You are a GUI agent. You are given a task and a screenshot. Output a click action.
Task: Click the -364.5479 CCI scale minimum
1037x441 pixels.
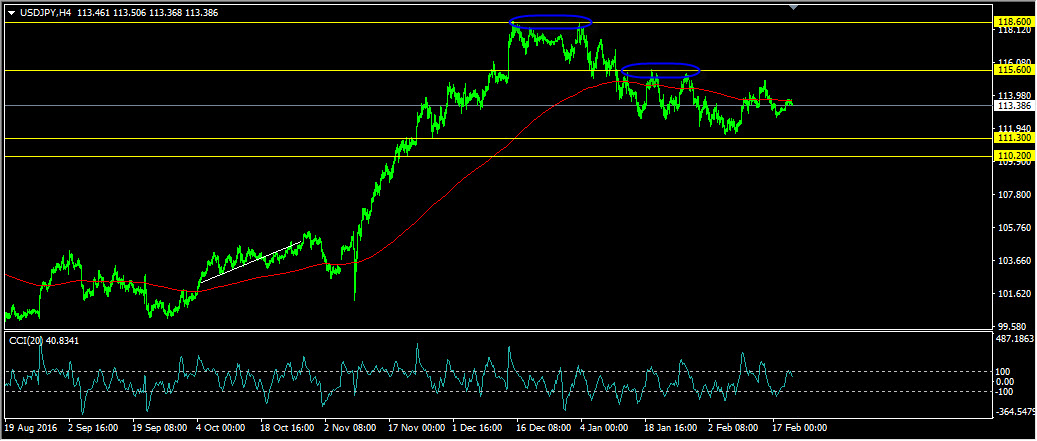[1016, 412]
